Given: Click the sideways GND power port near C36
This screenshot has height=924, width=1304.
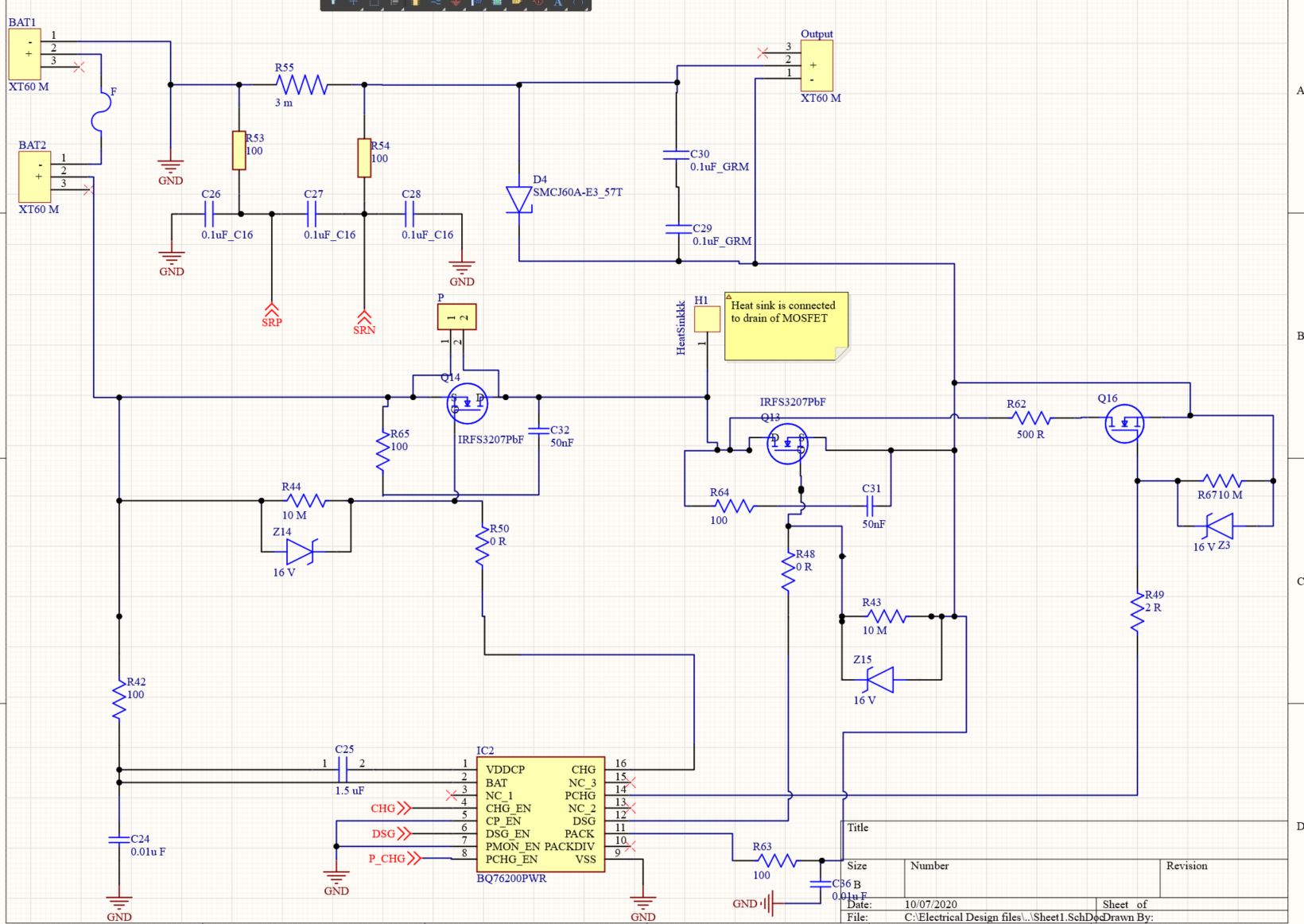Looking at the screenshot, I should point(754,903).
